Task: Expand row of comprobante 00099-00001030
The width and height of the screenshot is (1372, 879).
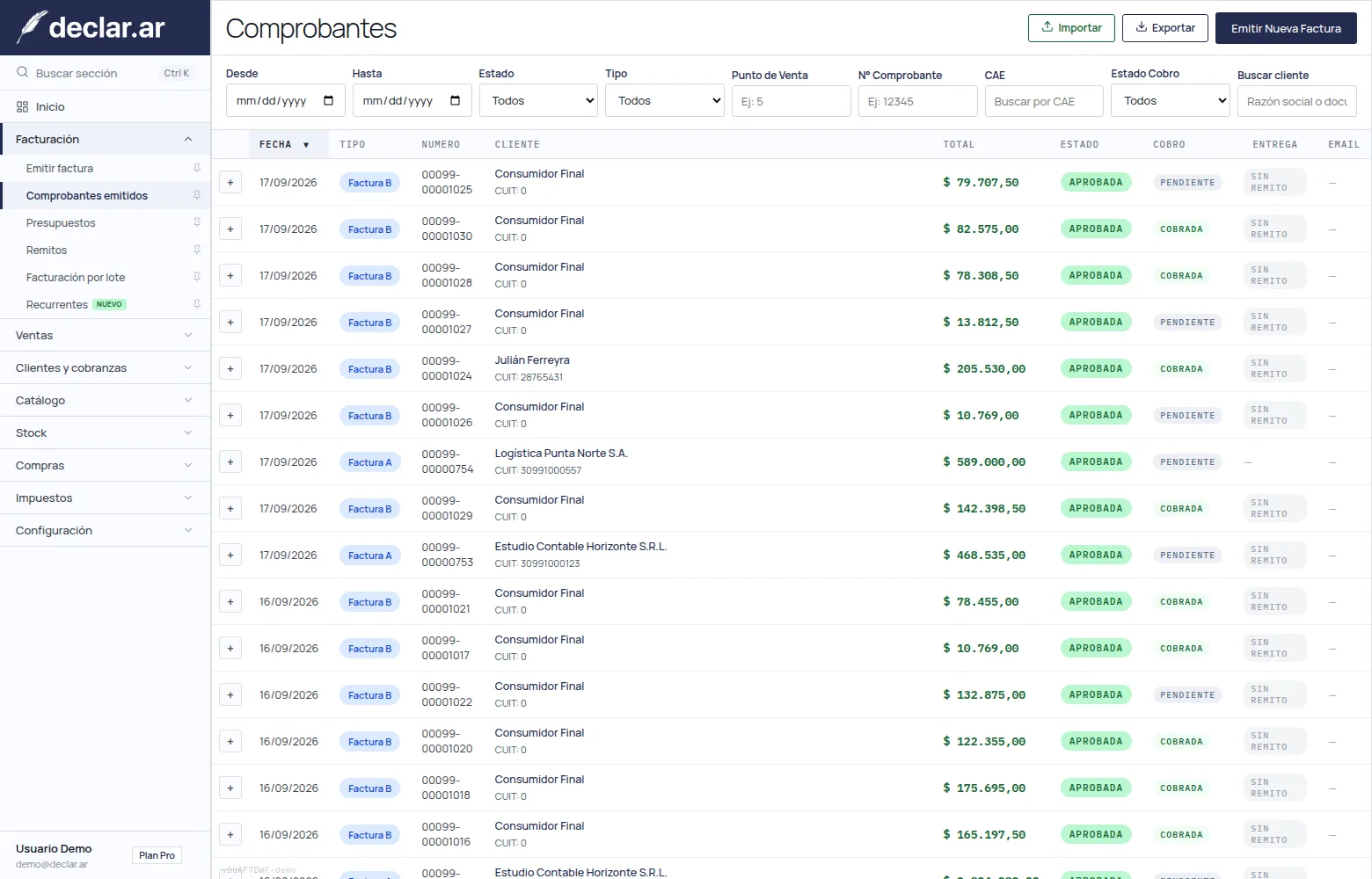Action: click(230, 229)
